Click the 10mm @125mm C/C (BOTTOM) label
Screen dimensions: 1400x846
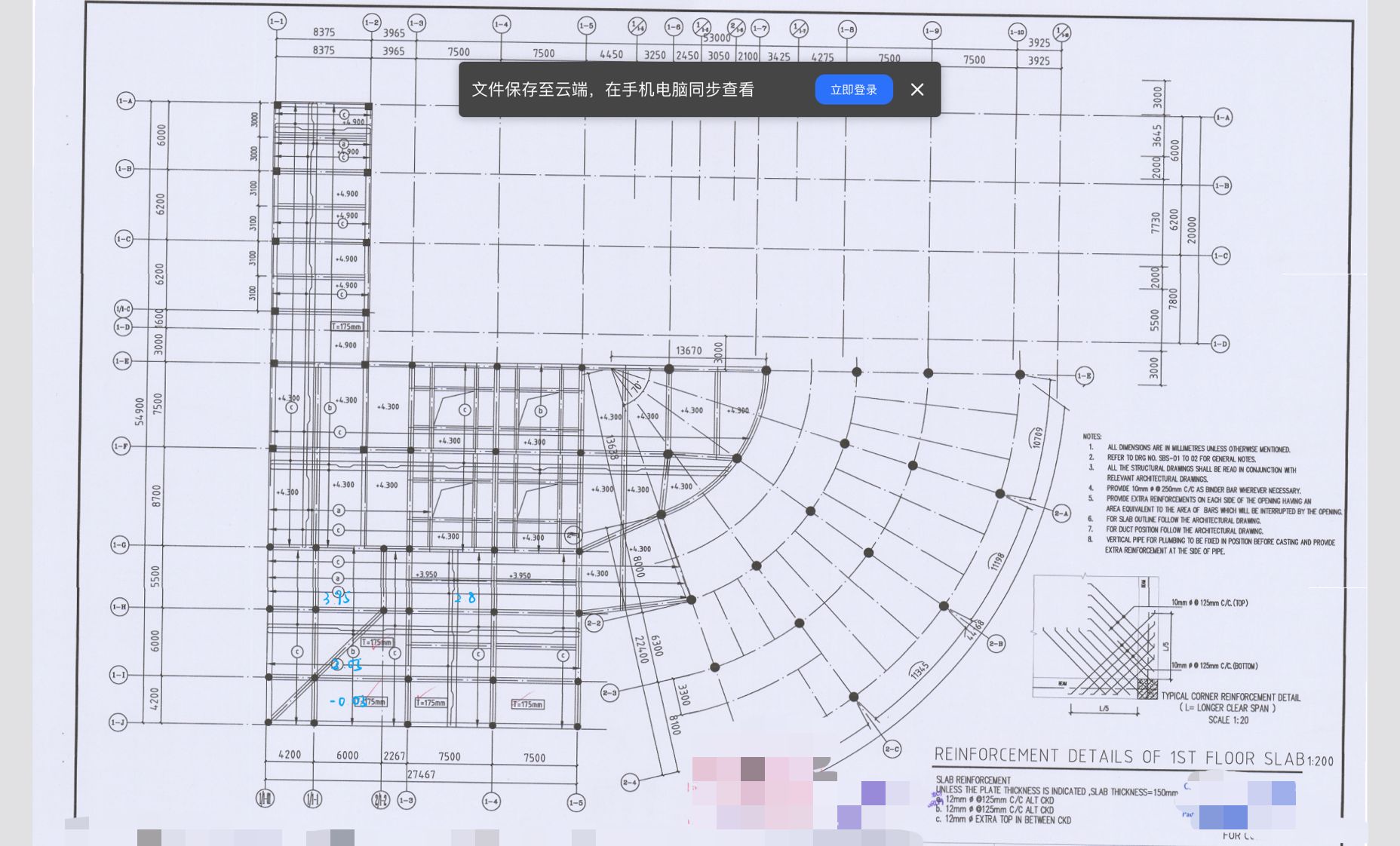[1214, 666]
